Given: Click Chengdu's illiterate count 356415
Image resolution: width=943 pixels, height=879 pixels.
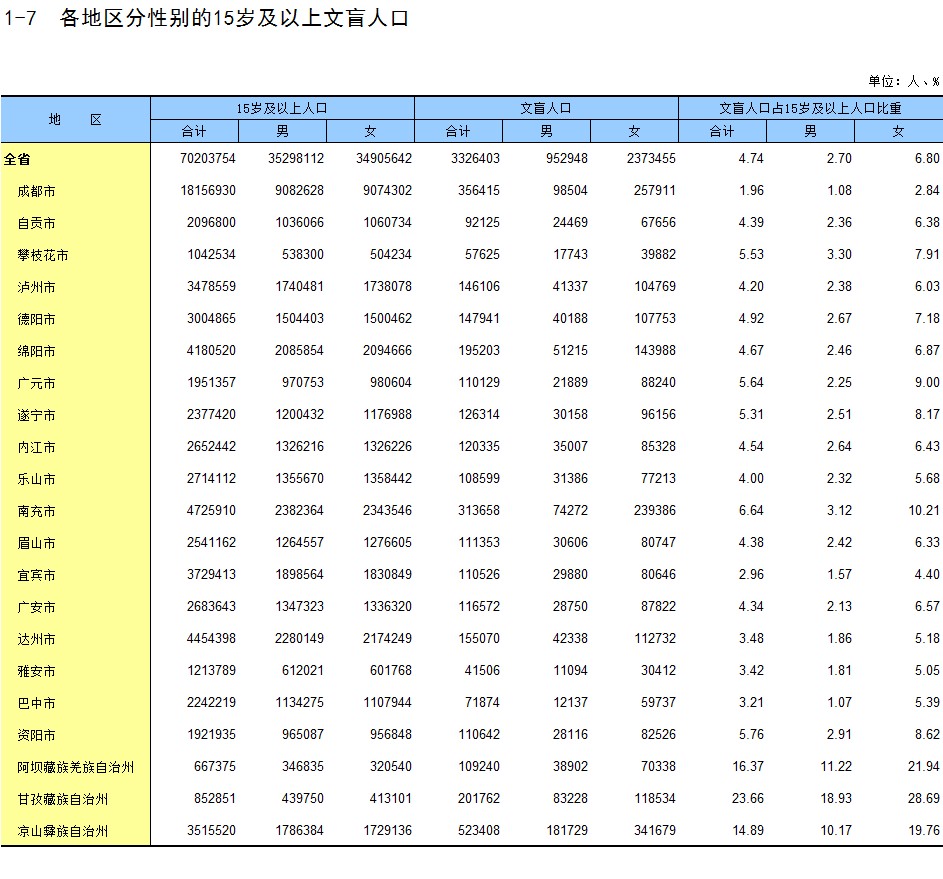Looking at the screenshot, I should [479, 190].
